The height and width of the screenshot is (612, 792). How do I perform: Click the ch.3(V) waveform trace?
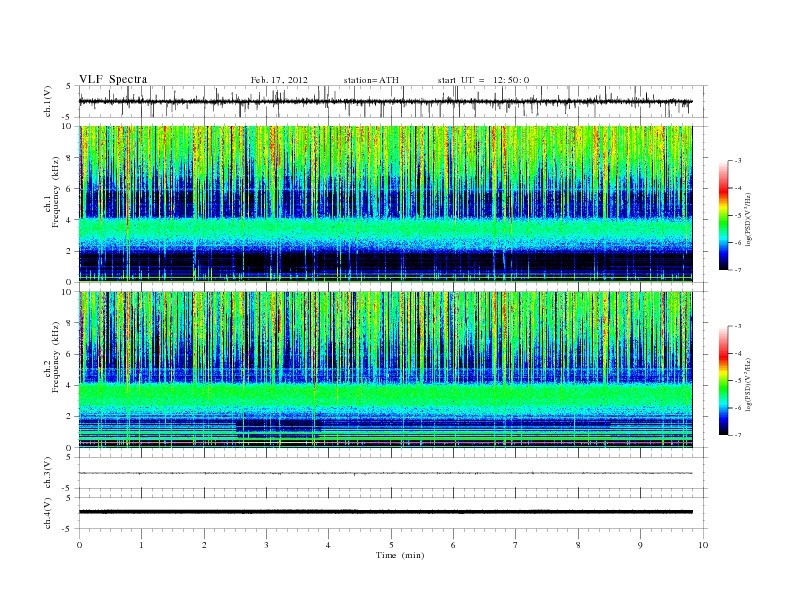(x=386, y=473)
